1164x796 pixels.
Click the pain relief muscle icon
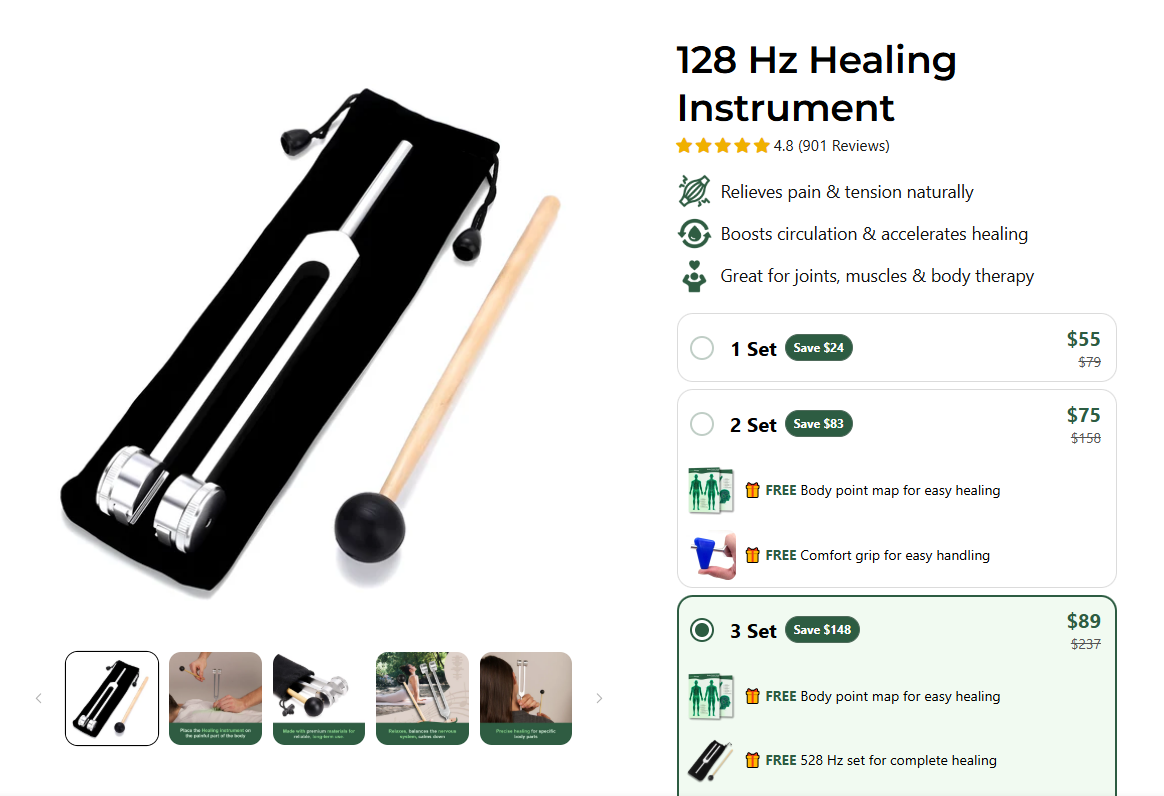click(x=694, y=191)
